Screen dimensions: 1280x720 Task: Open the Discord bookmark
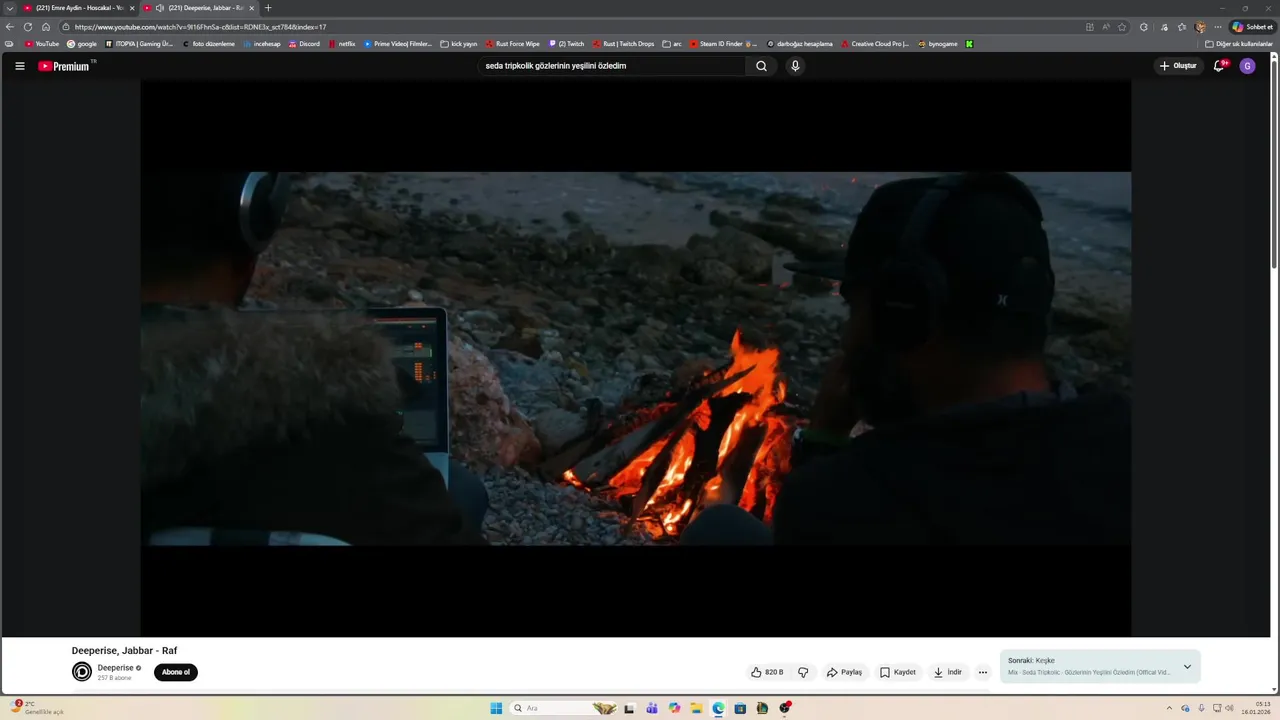pos(304,44)
